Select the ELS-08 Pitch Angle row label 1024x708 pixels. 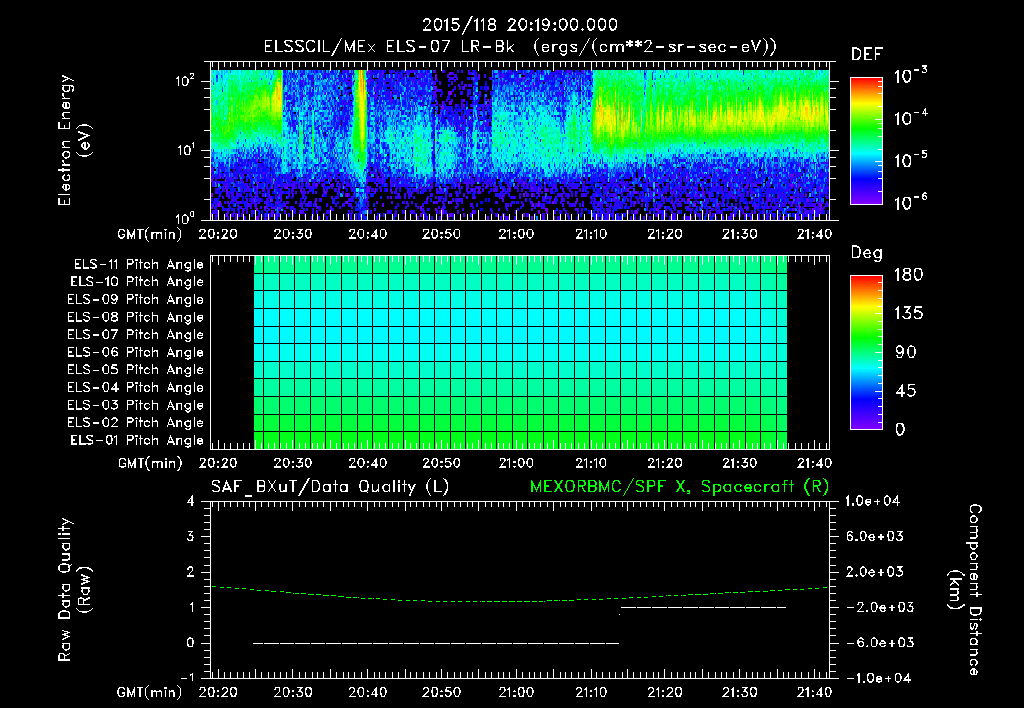coord(135,317)
